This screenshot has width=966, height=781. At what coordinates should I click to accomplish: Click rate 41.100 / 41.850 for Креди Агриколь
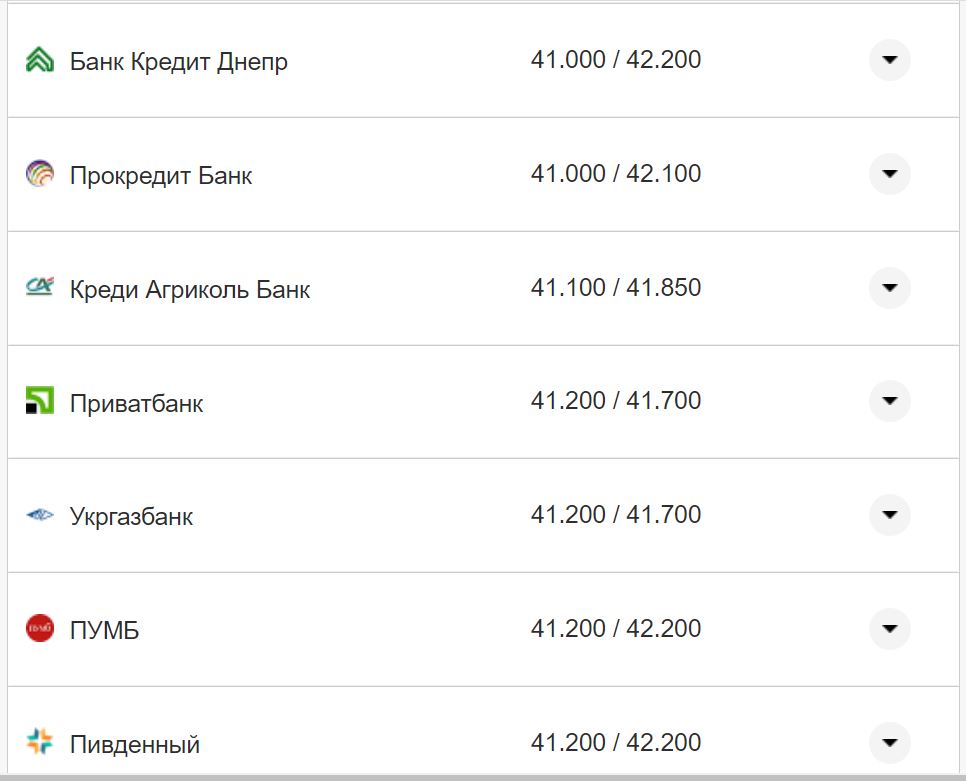pyautogui.click(x=617, y=286)
